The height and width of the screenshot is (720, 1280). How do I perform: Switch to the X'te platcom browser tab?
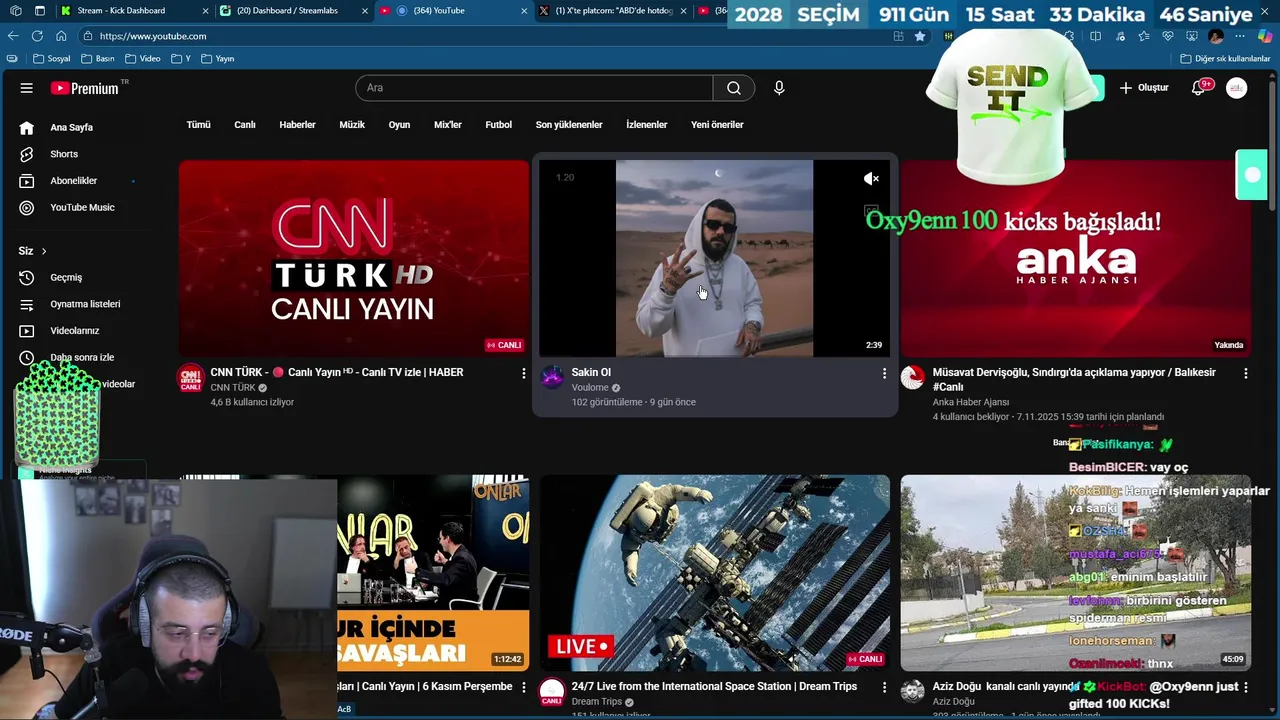(x=614, y=11)
